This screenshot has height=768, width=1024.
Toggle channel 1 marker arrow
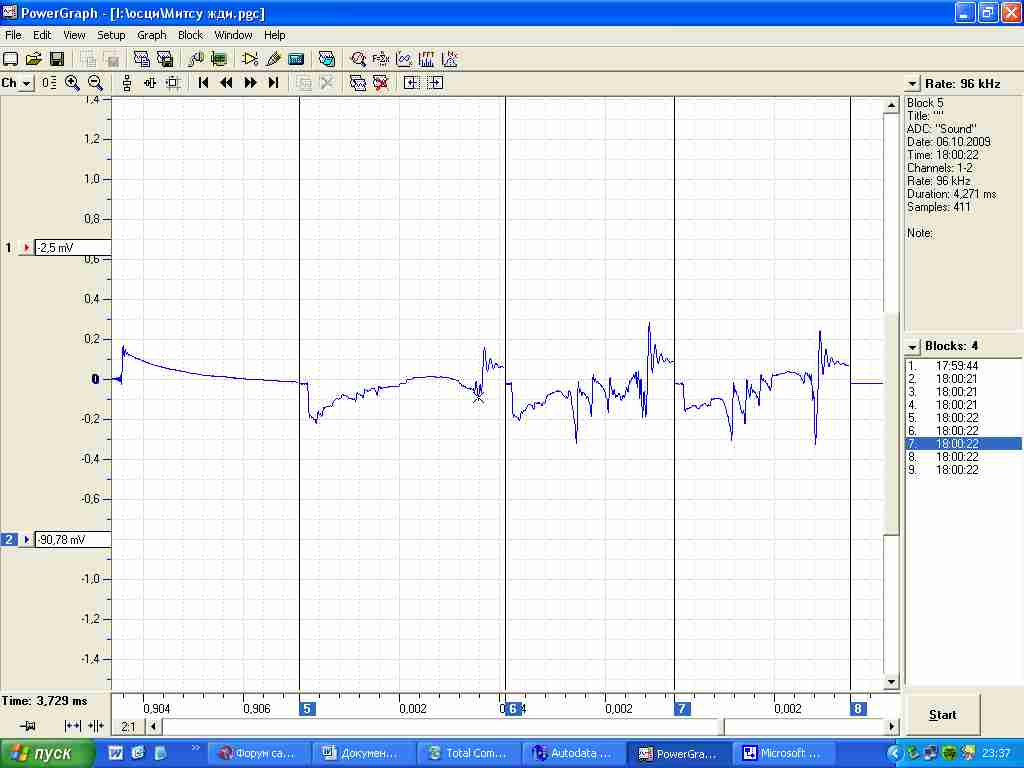click(x=26, y=248)
